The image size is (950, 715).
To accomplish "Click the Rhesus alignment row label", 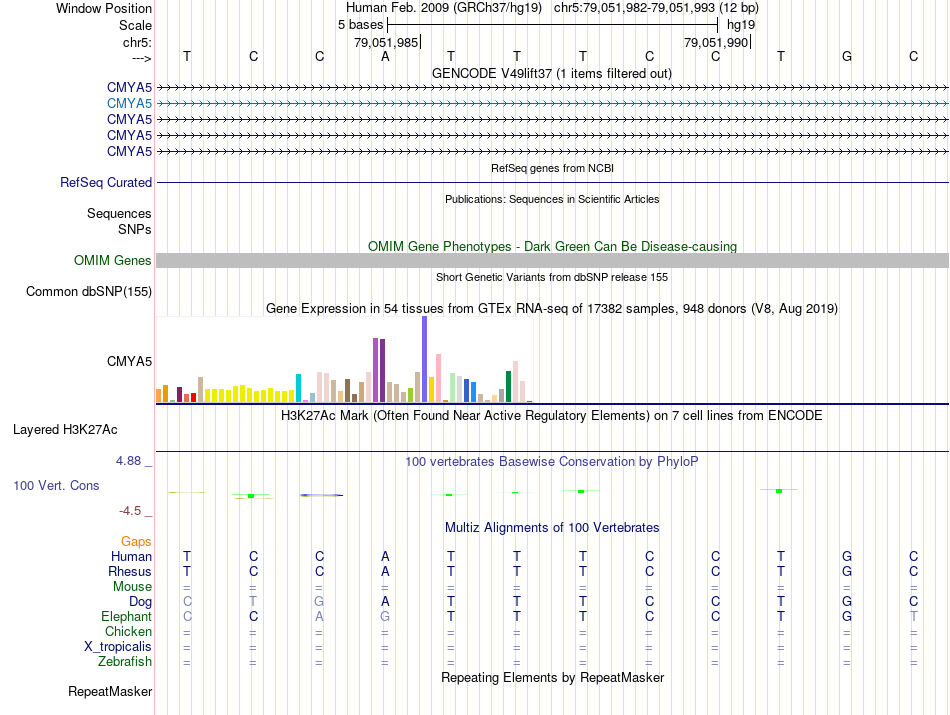I will coord(130,571).
